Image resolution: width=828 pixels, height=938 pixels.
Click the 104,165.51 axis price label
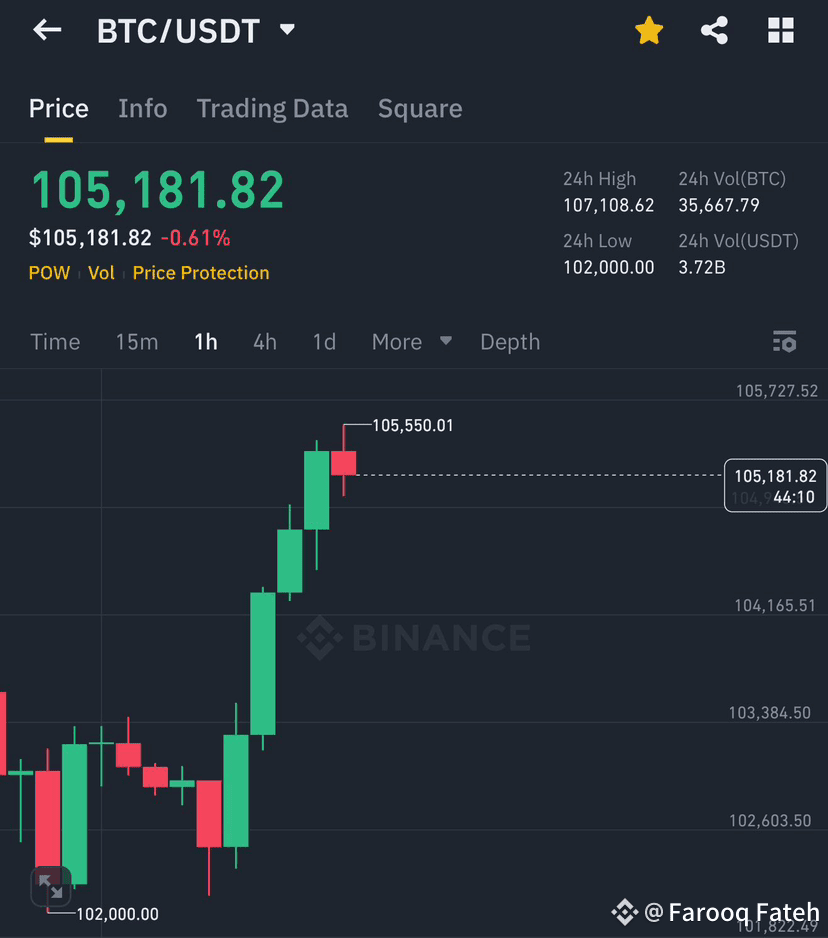[x=775, y=605]
